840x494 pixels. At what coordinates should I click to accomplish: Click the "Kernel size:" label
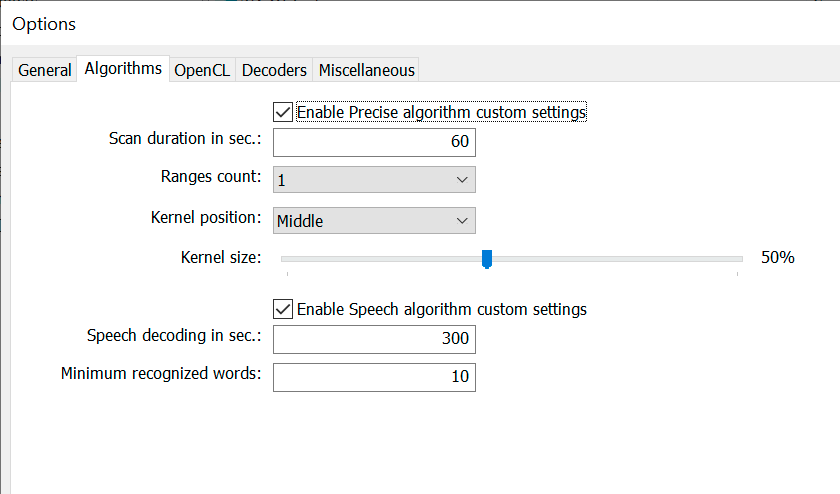(220, 258)
